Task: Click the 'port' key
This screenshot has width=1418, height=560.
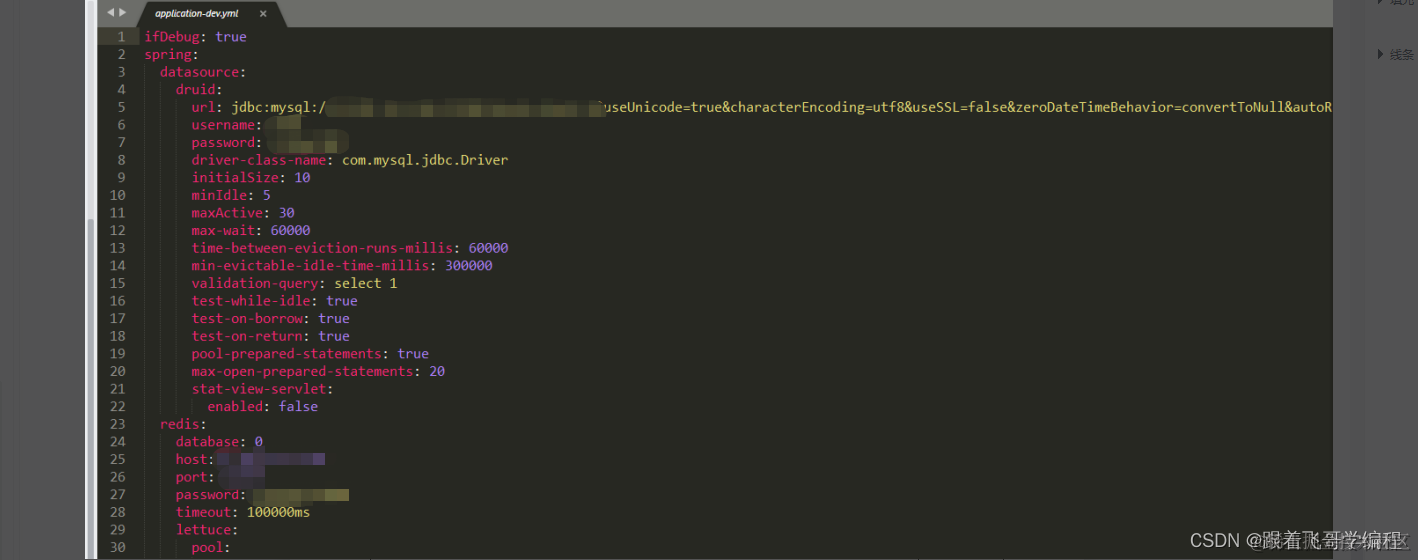Action: [192, 477]
